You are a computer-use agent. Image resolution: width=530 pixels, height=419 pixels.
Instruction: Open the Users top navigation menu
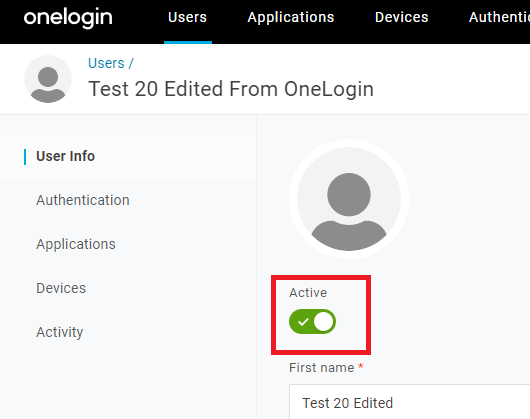188,17
